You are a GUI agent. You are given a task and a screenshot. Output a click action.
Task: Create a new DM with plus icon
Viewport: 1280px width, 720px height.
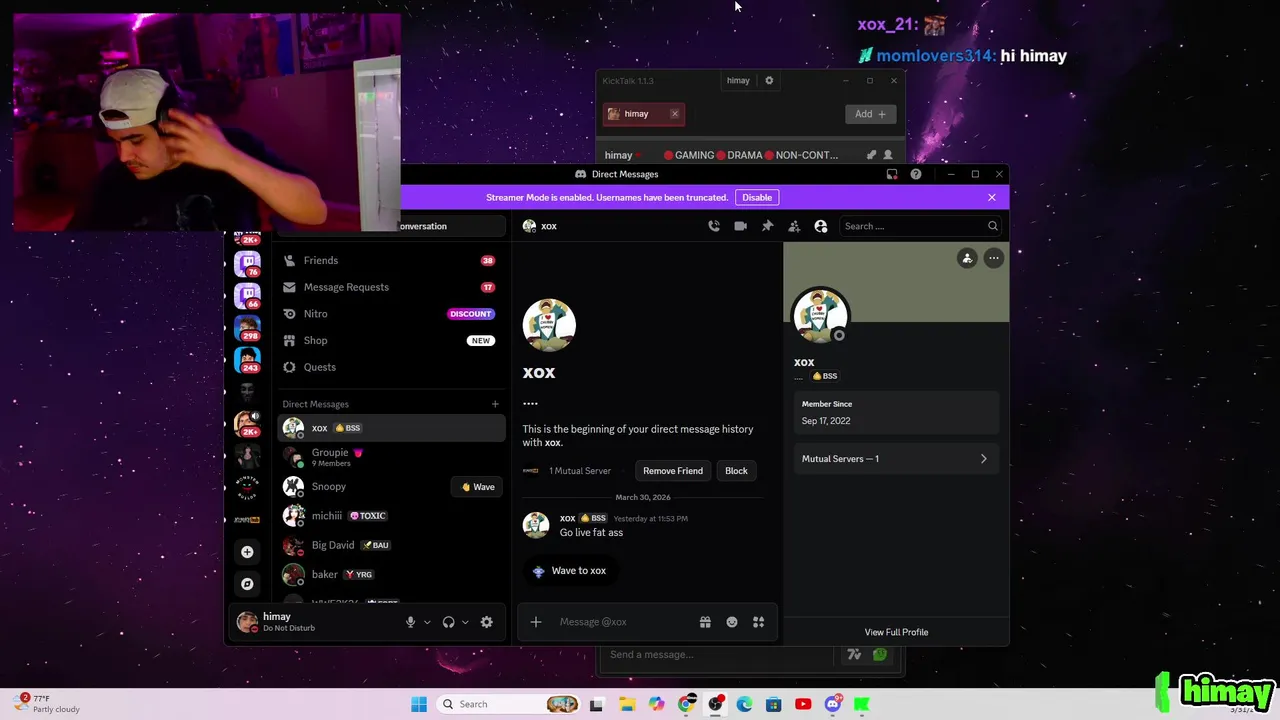(x=495, y=404)
